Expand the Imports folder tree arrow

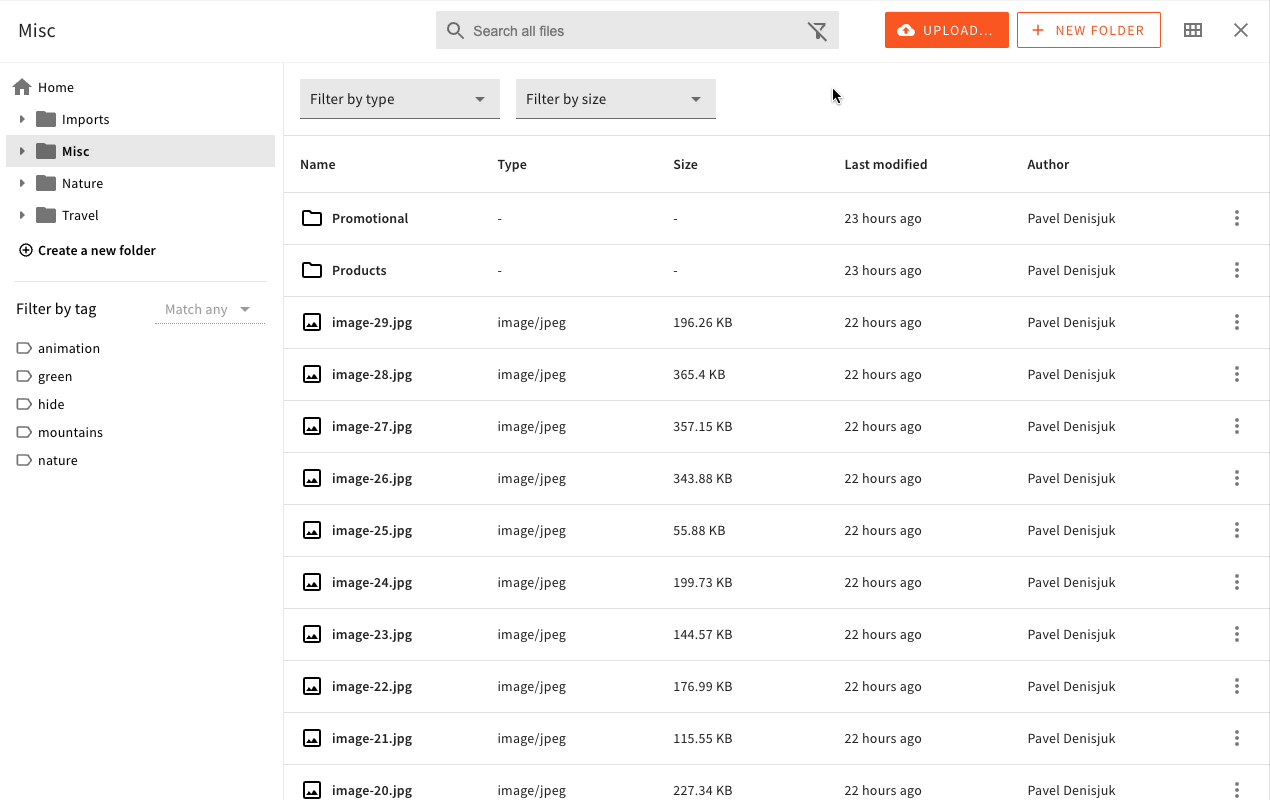point(22,119)
